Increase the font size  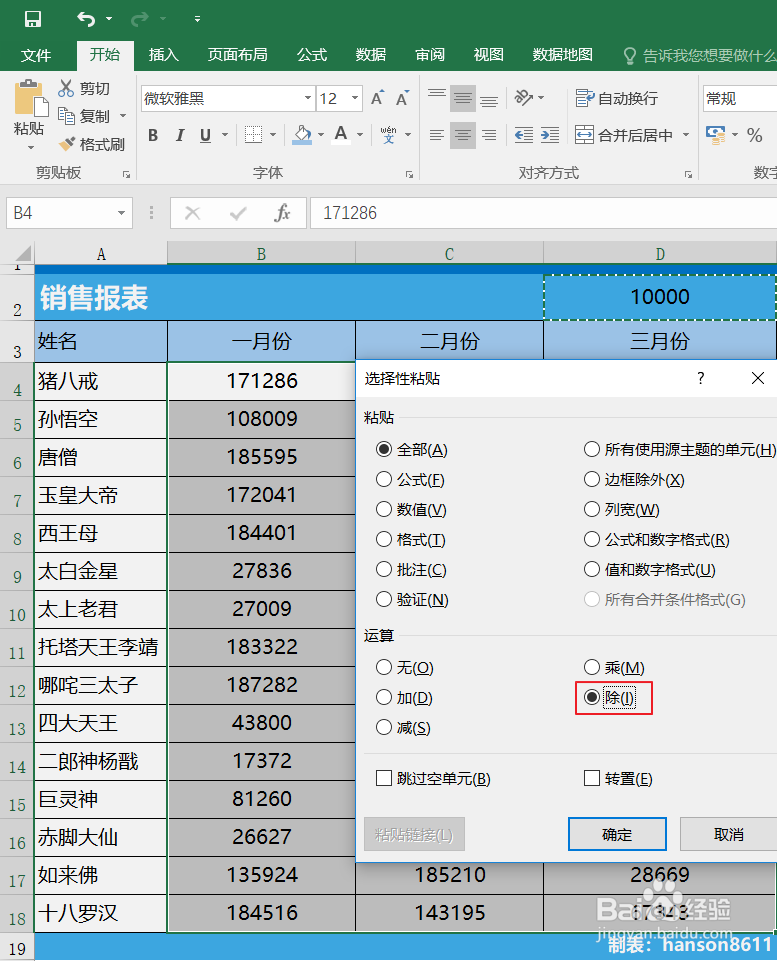tap(377, 98)
